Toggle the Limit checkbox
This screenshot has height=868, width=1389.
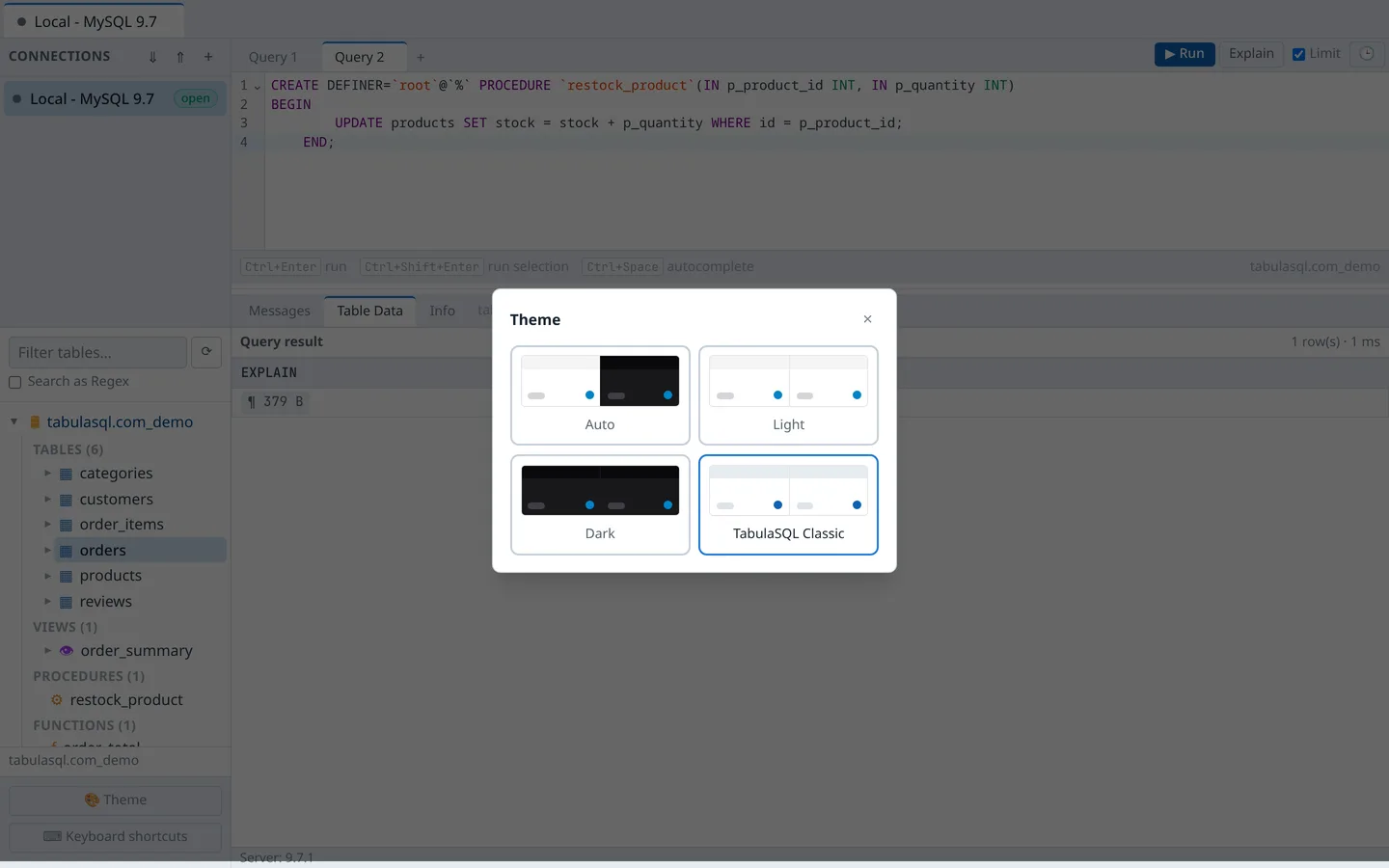pos(1298,54)
